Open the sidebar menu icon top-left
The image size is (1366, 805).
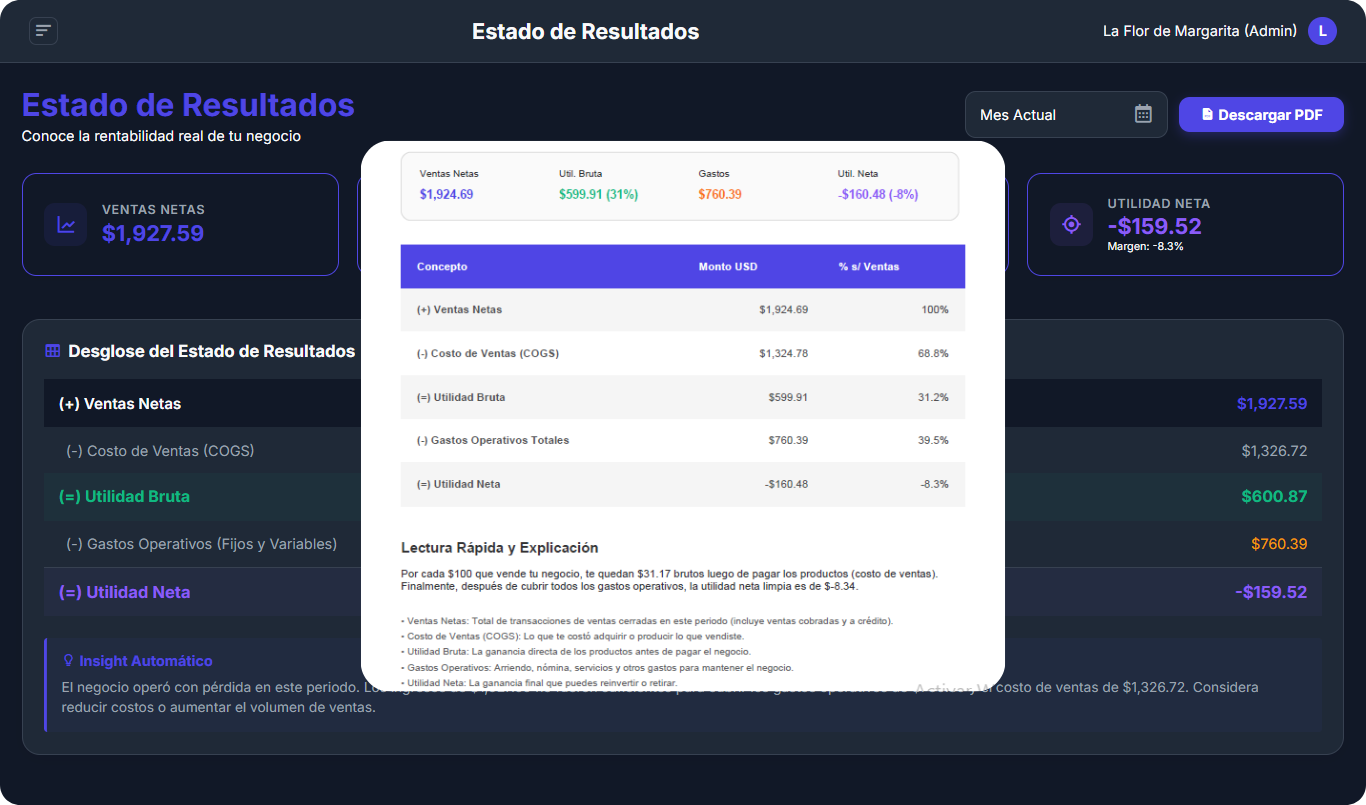(x=43, y=31)
